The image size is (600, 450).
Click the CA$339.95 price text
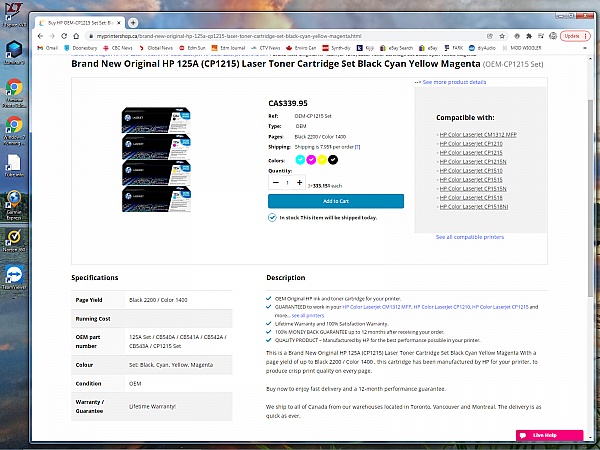(x=288, y=103)
